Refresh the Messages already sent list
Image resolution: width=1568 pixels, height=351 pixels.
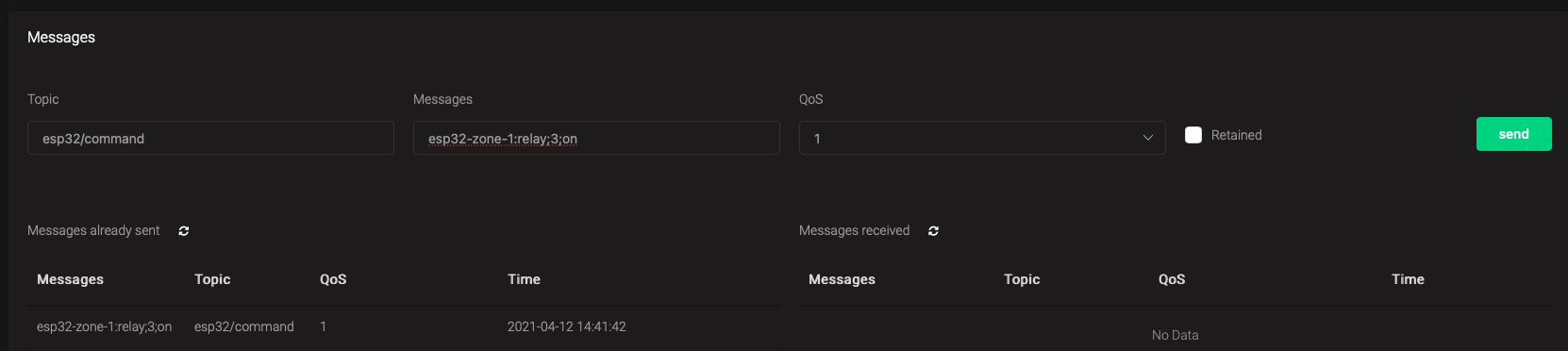pyautogui.click(x=184, y=231)
